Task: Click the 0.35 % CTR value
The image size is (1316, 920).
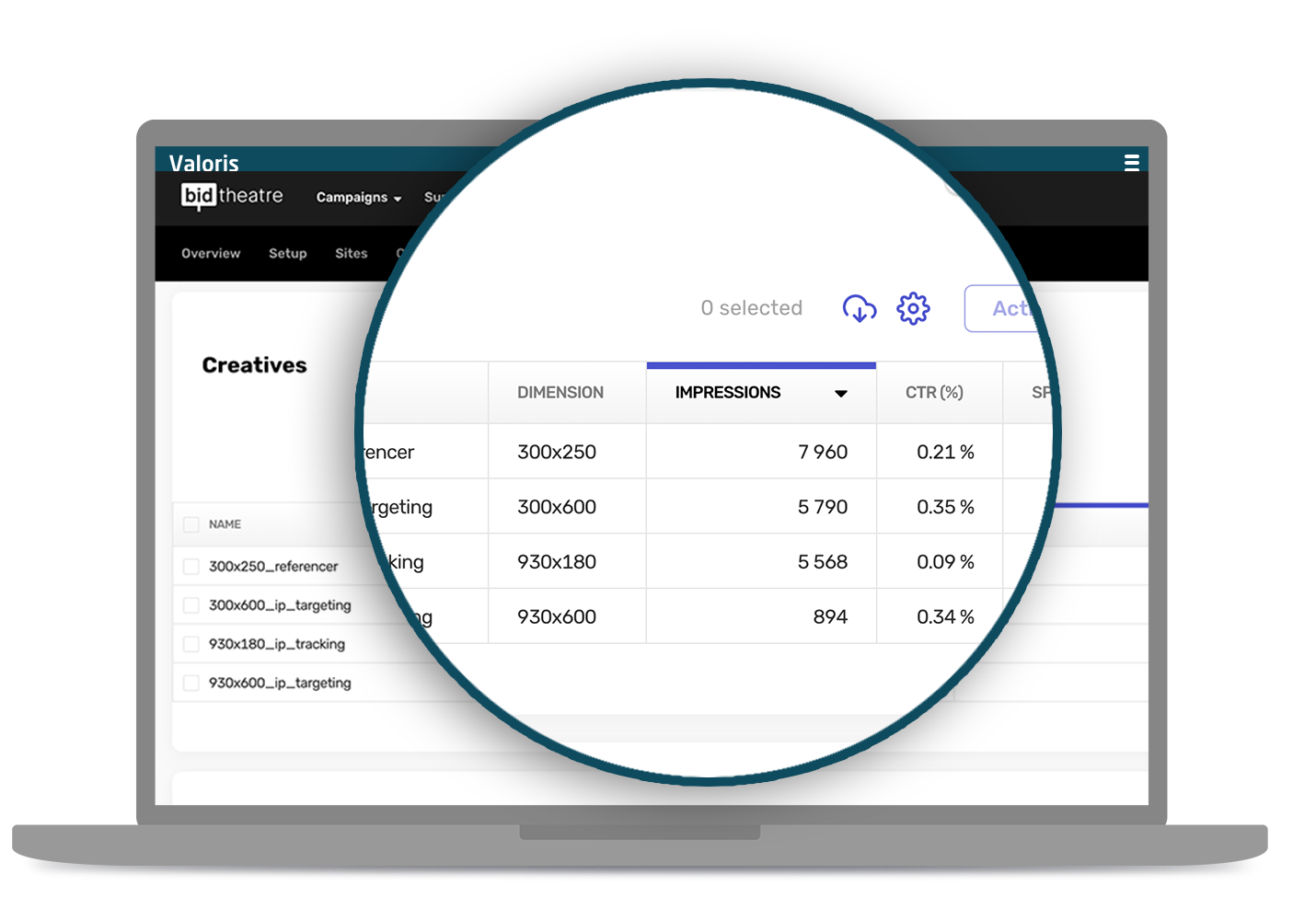Action: tap(945, 507)
